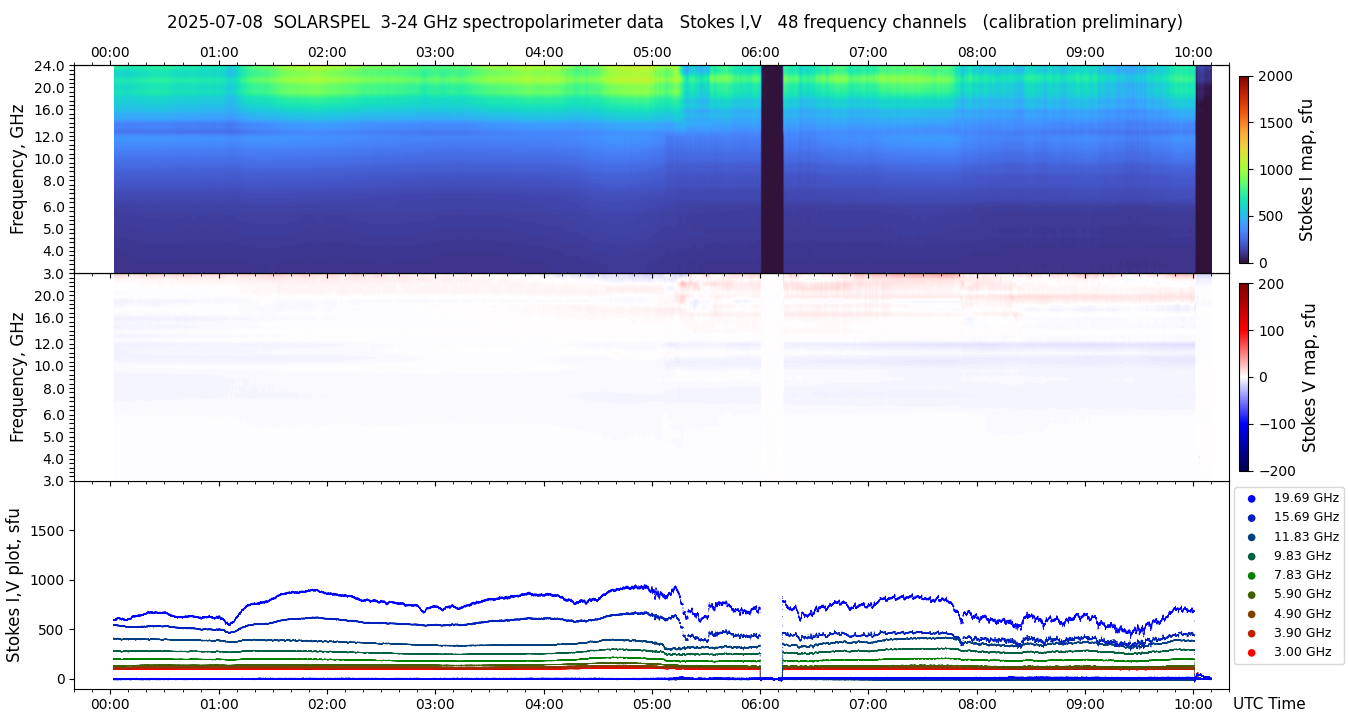
Task: Click the 15.69 GHz legend dot
Action: click(x=1251, y=517)
